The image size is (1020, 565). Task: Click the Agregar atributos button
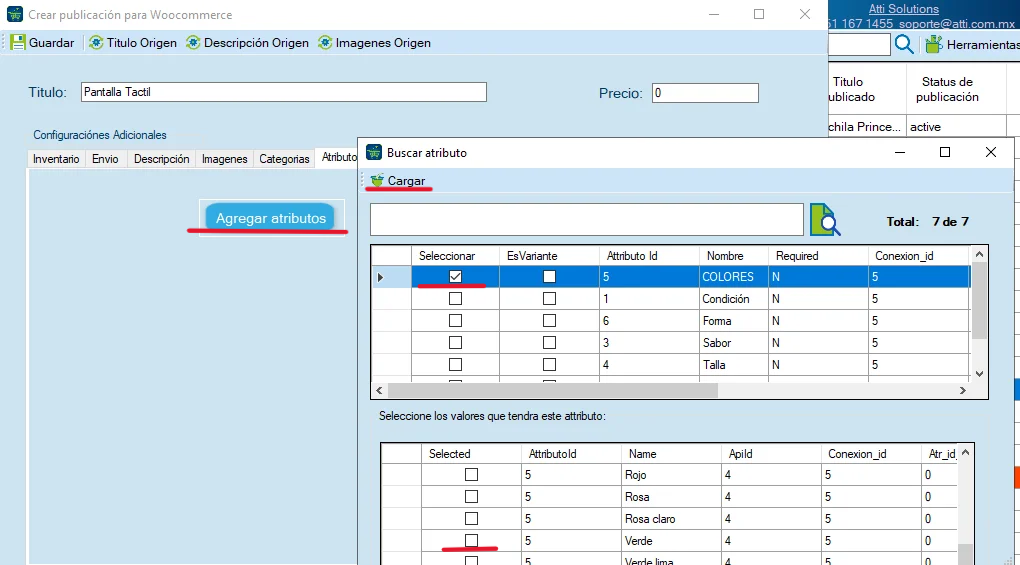point(271,218)
